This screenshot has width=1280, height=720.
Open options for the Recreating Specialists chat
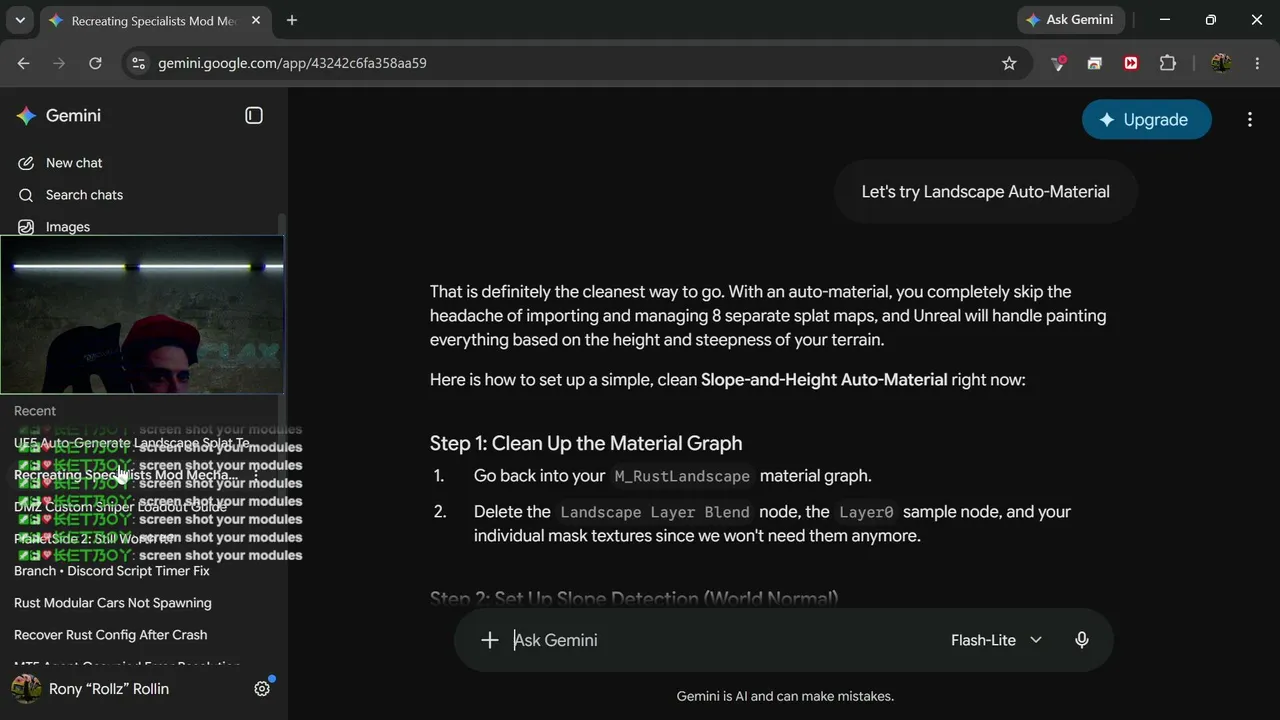[256, 475]
